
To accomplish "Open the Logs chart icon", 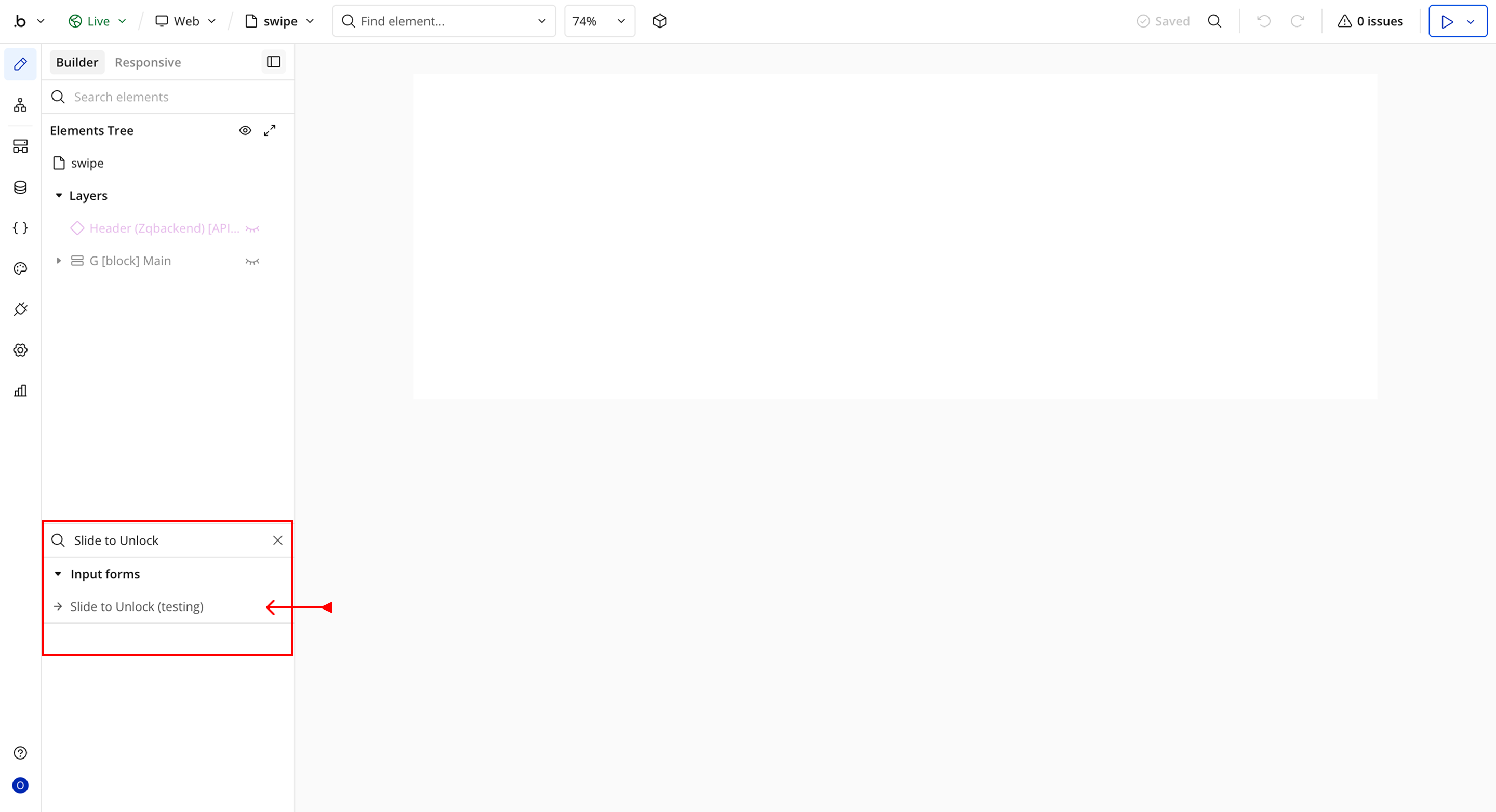I will coord(20,390).
